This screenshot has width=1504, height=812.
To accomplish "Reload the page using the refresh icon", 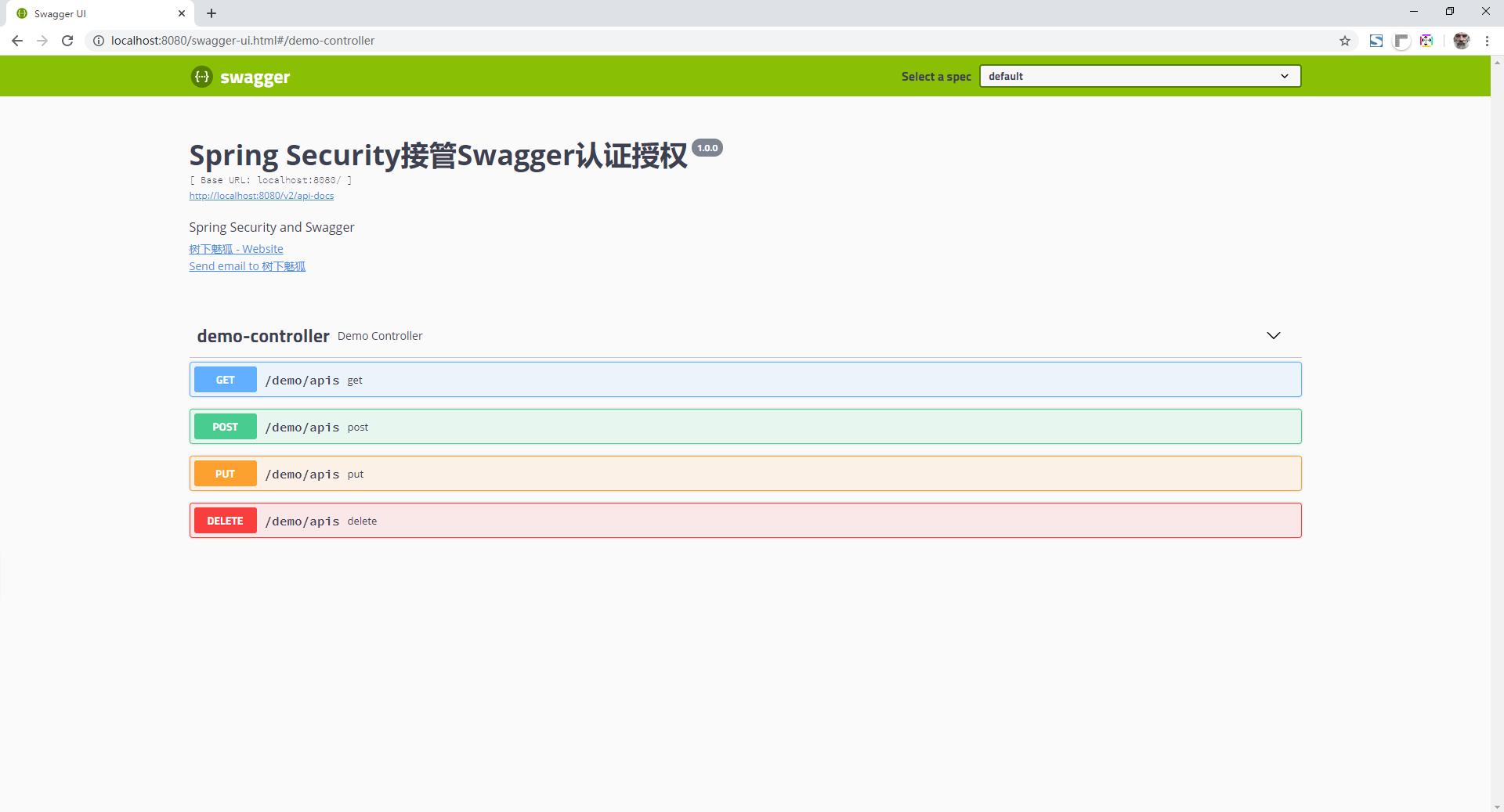I will click(x=67, y=41).
